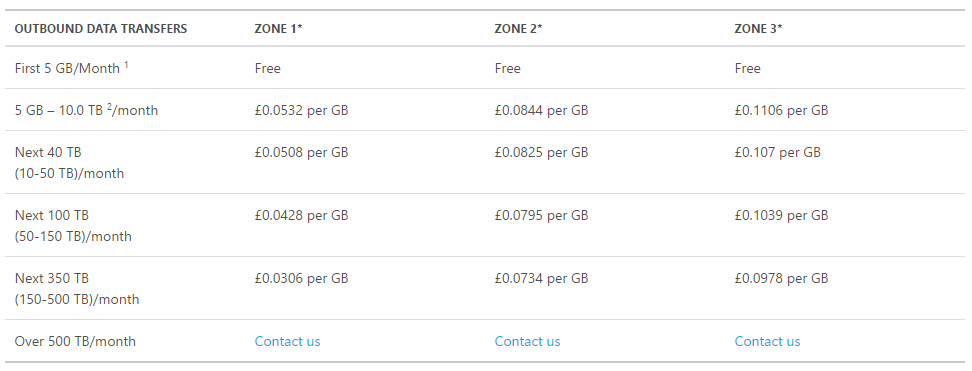This screenshot has height=371, width=972.
Task: Click the Free cell under Zone 2
Action: [507, 68]
